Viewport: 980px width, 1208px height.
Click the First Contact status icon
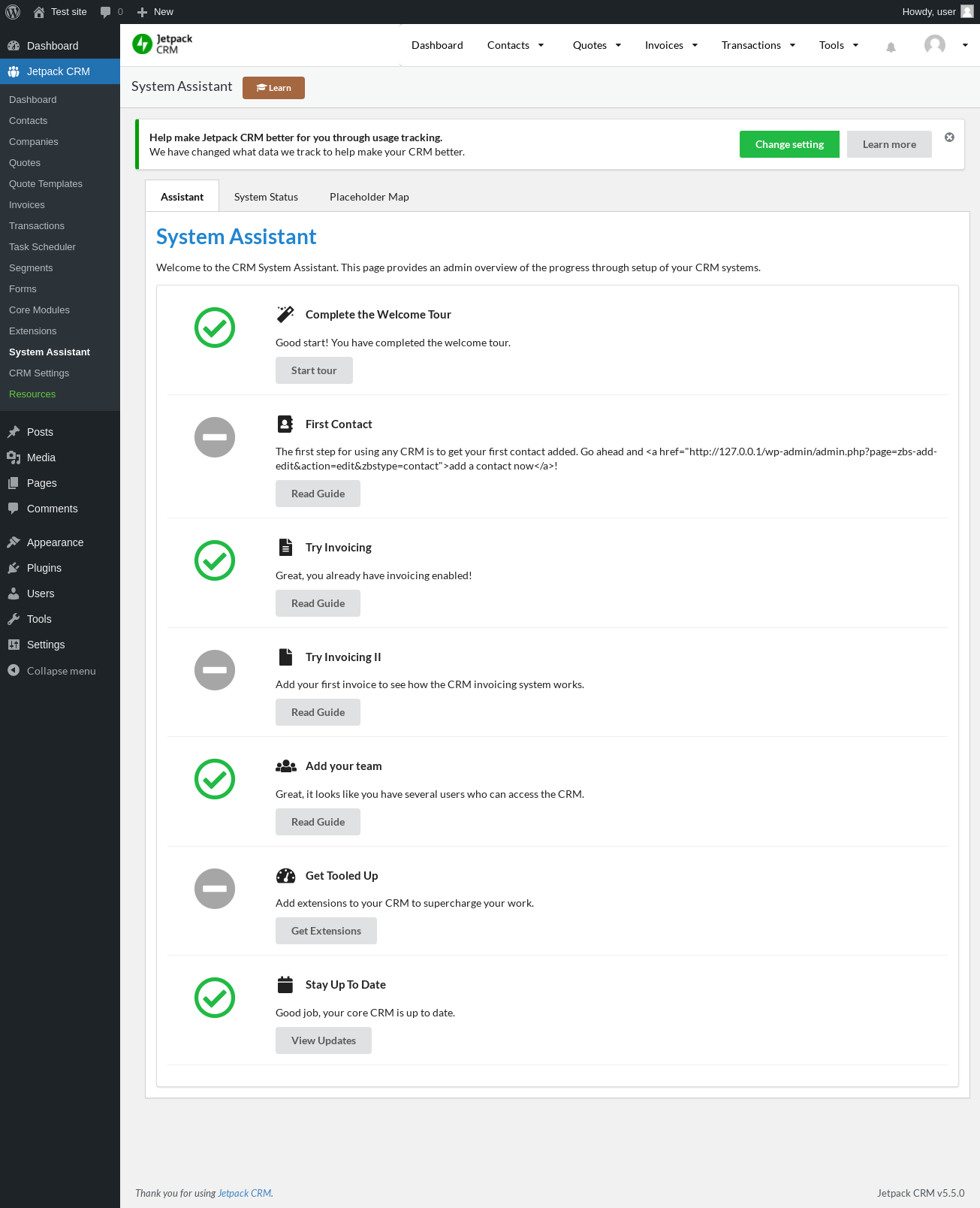pyautogui.click(x=215, y=437)
